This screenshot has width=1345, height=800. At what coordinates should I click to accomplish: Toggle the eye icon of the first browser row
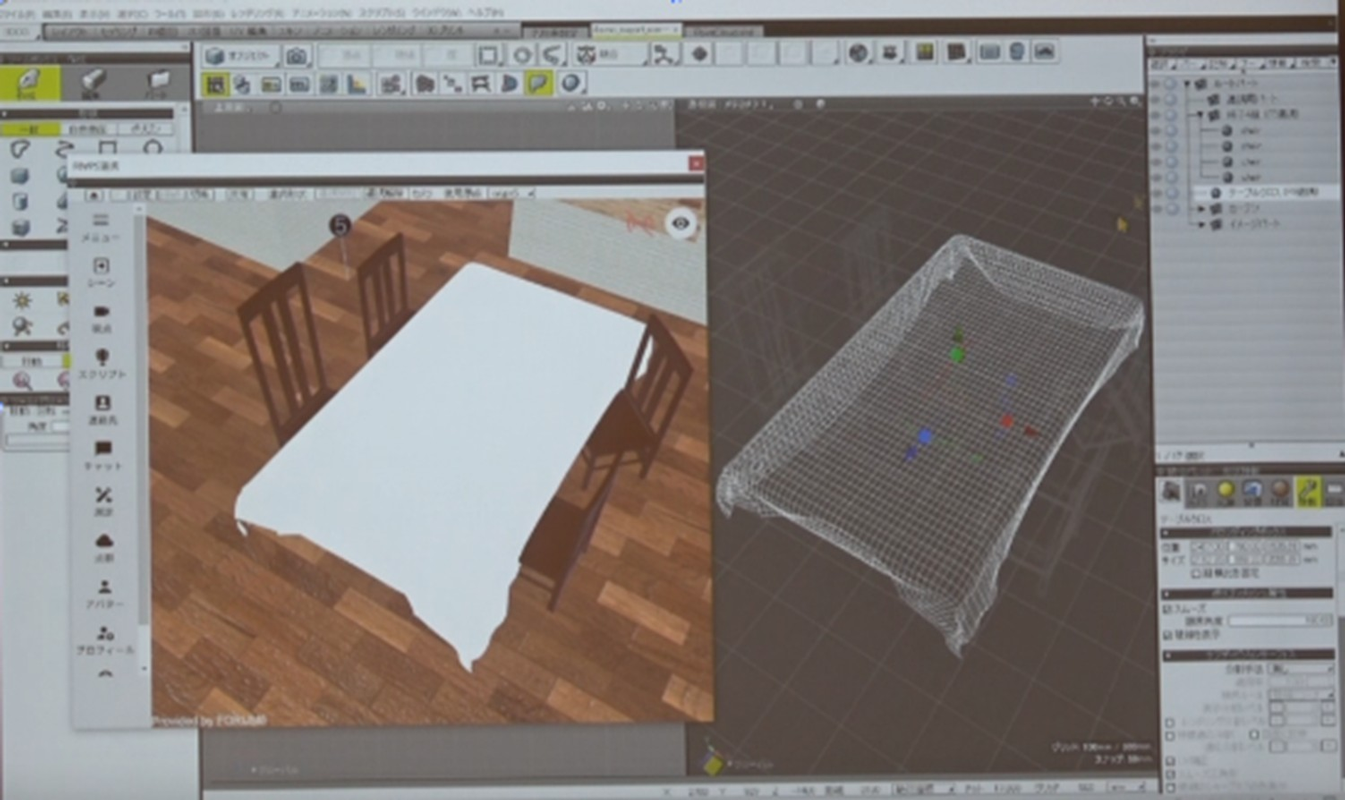click(1154, 84)
